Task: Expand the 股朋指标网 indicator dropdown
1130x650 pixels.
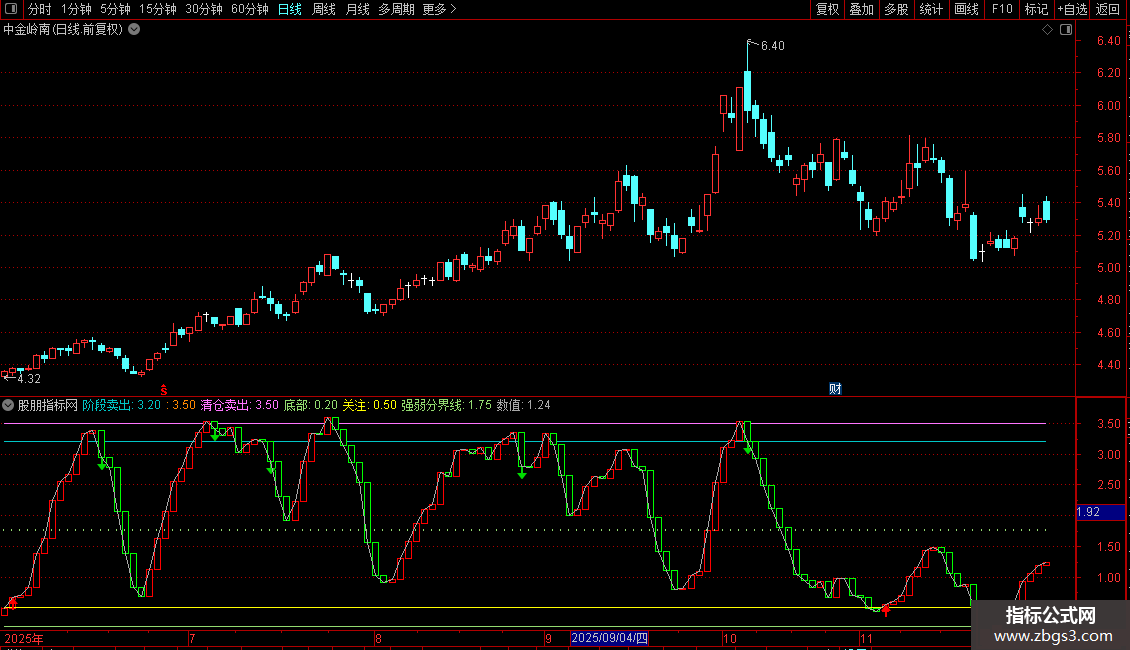Action: click(8, 405)
